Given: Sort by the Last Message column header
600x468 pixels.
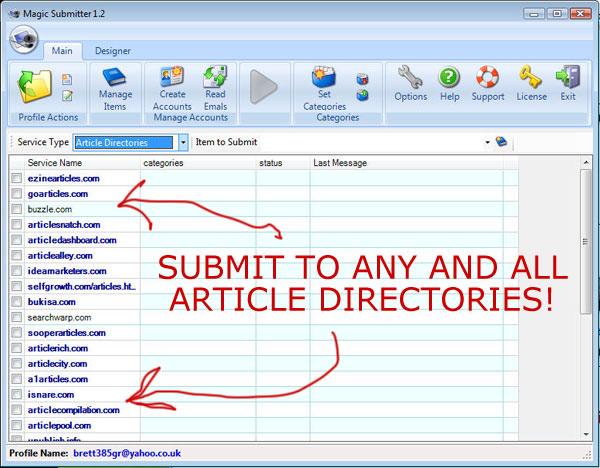Looking at the screenshot, I should tap(407, 163).
